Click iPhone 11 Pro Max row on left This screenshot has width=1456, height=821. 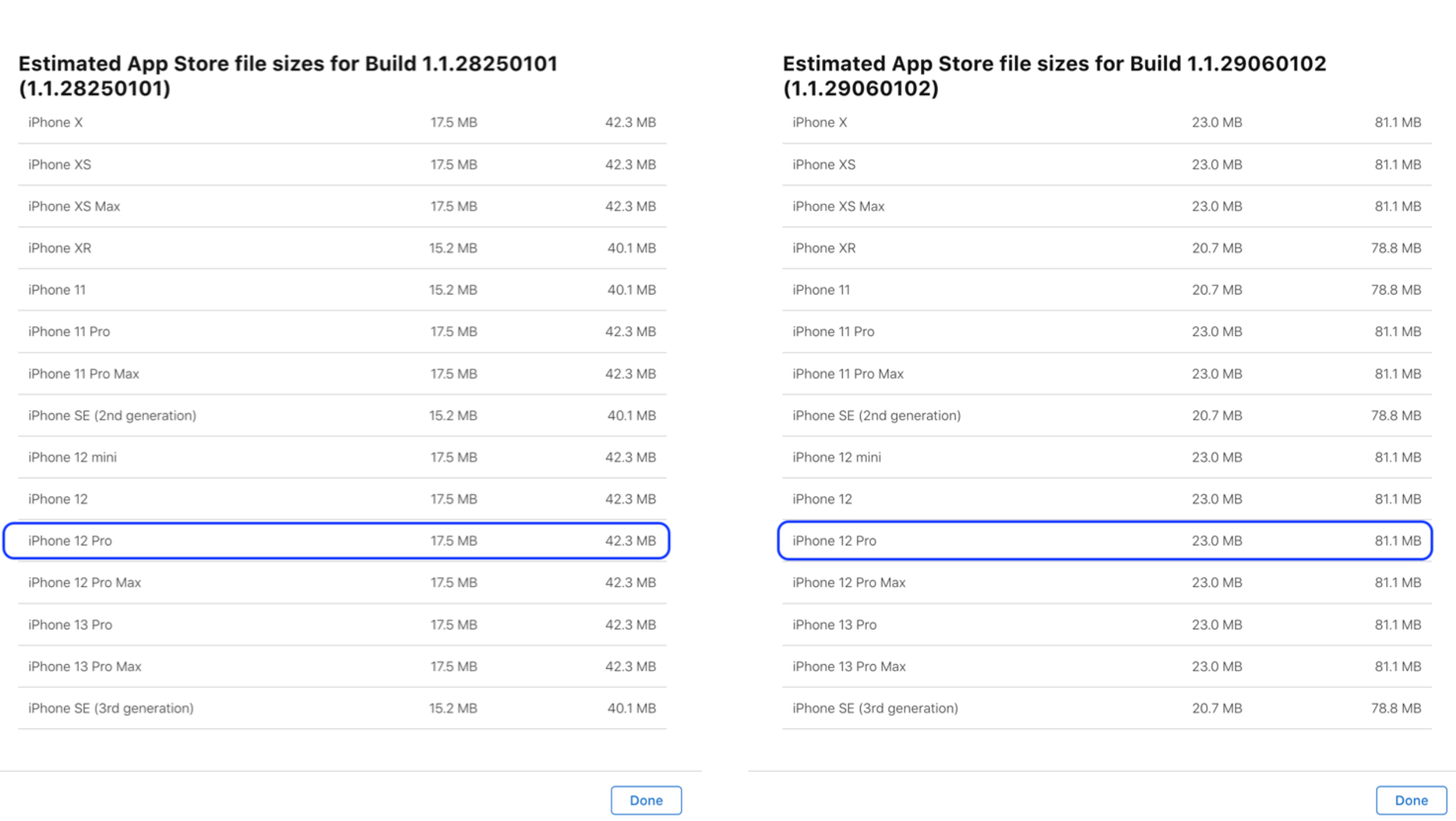(x=342, y=374)
